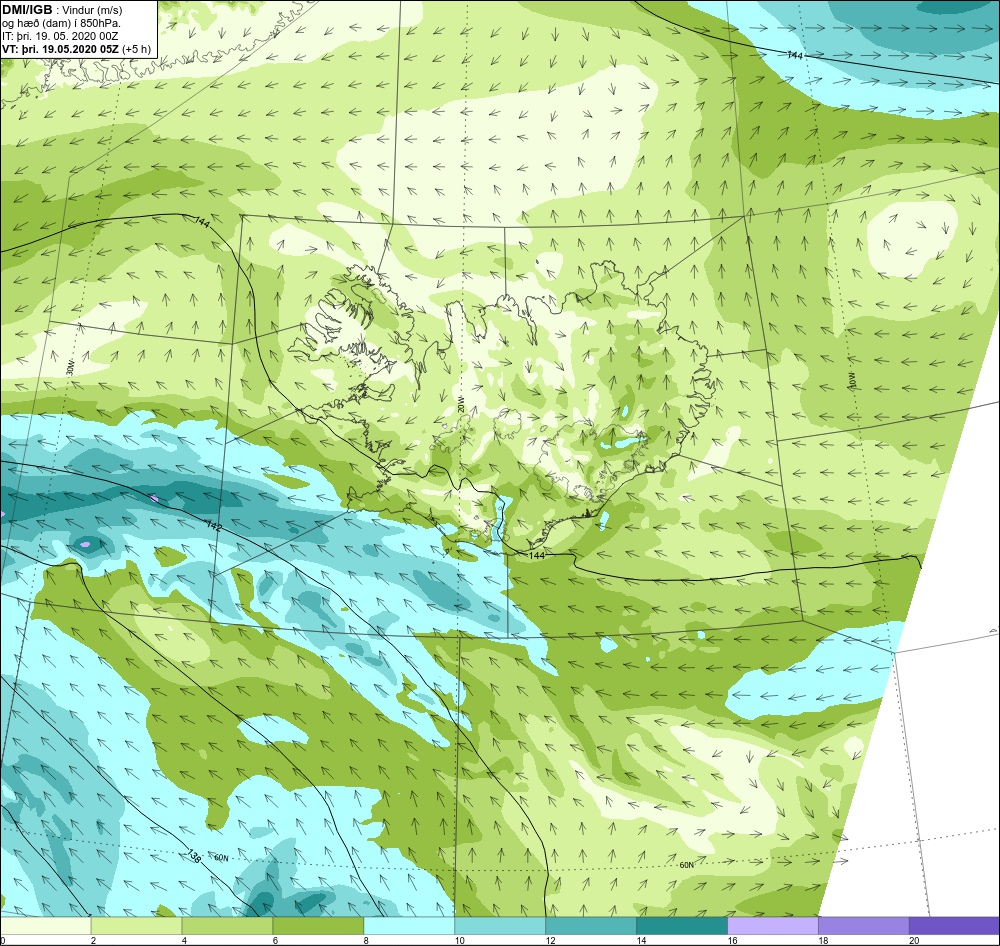Click the legend tick value "16"
The width and height of the screenshot is (1000, 946).
click(732, 940)
